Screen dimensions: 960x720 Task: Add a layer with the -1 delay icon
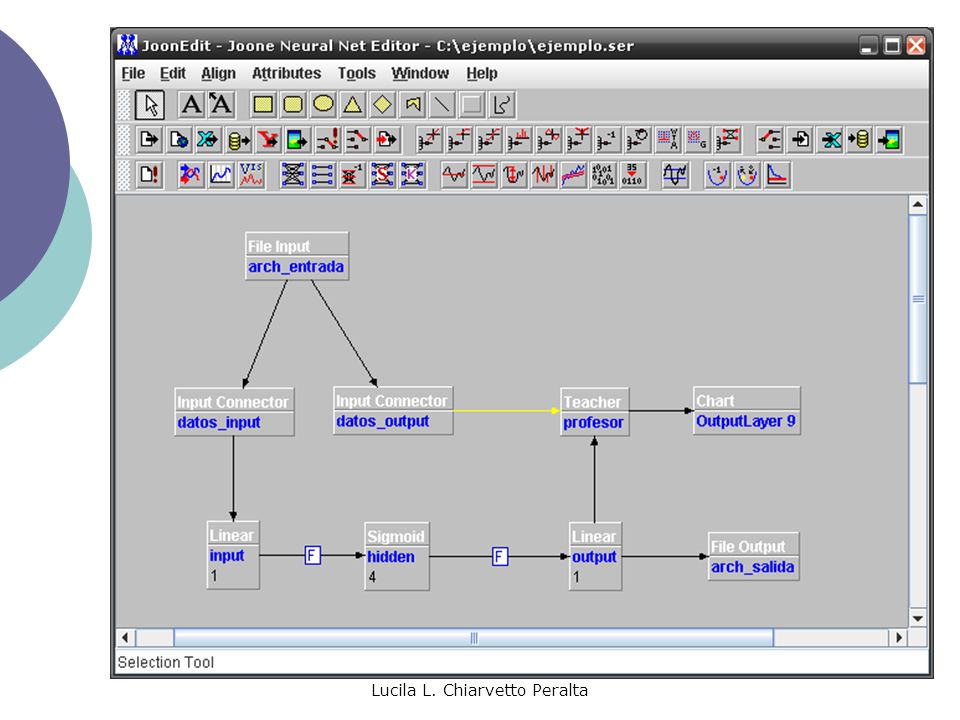pos(607,140)
